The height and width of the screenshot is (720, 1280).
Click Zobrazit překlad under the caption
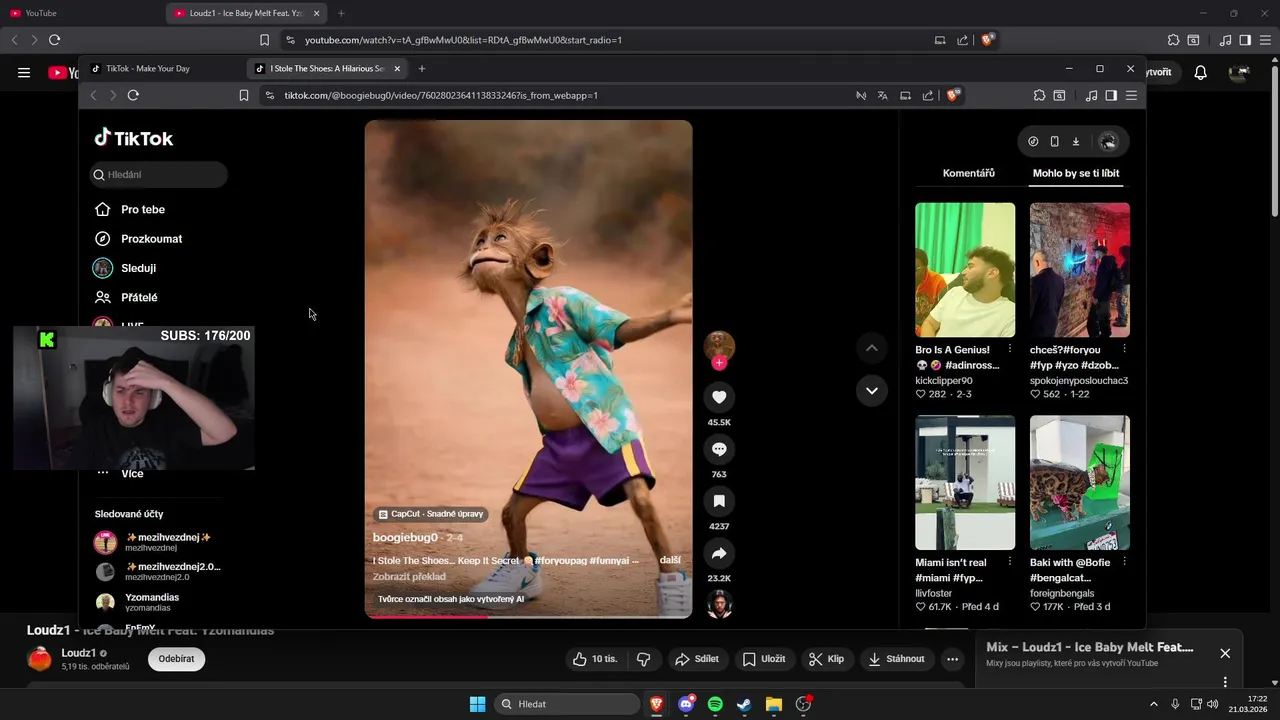409,577
